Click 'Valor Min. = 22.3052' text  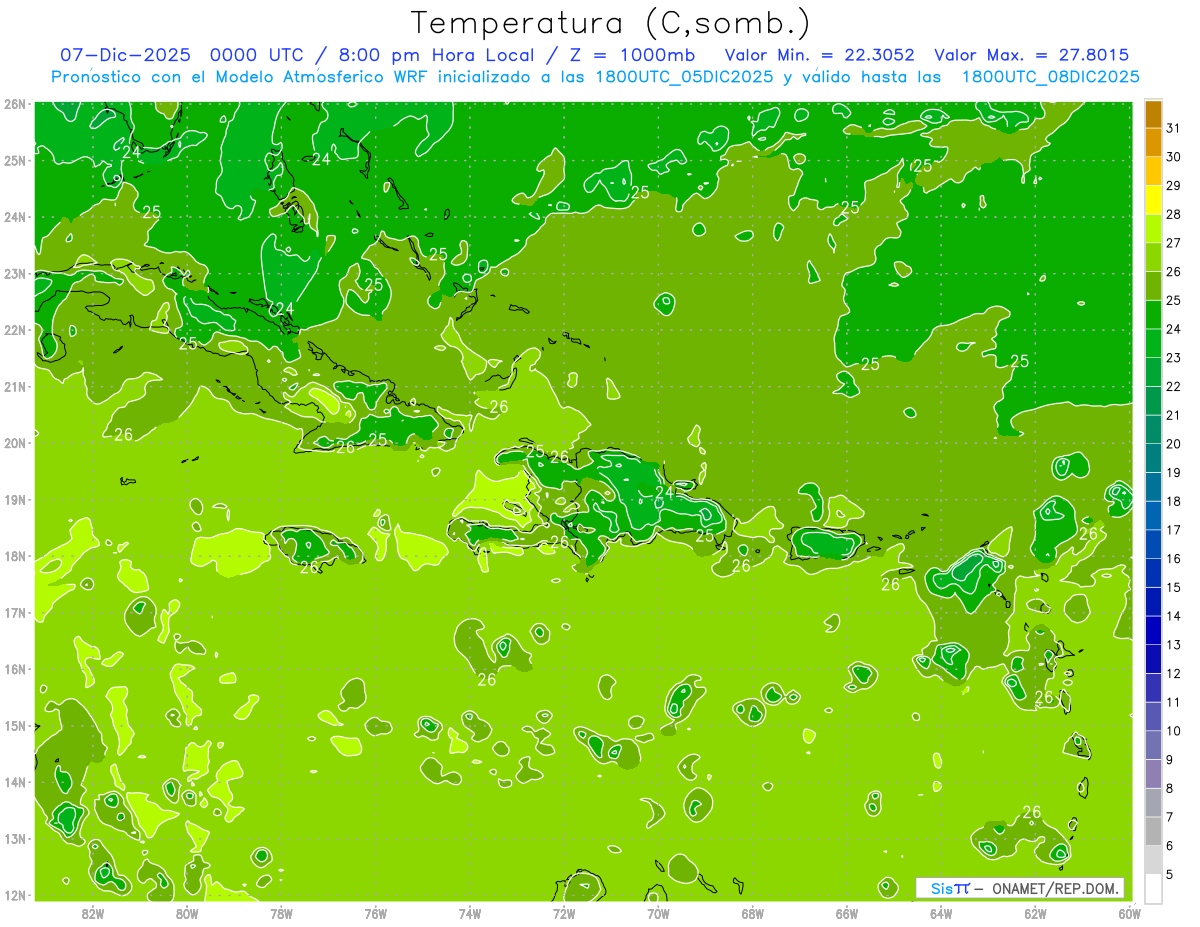coord(819,55)
